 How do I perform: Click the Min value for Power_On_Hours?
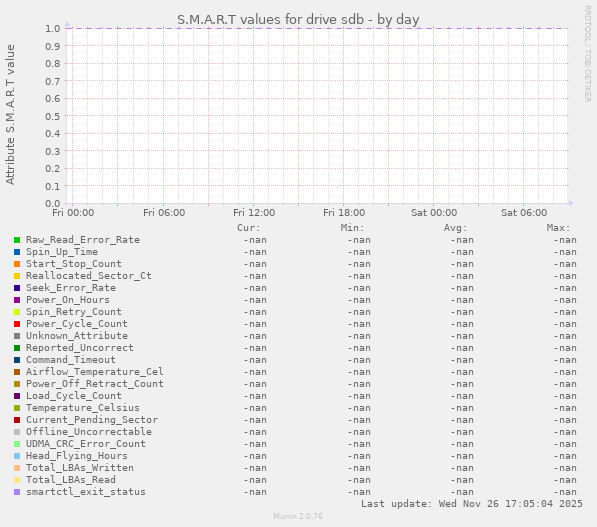tap(359, 300)
